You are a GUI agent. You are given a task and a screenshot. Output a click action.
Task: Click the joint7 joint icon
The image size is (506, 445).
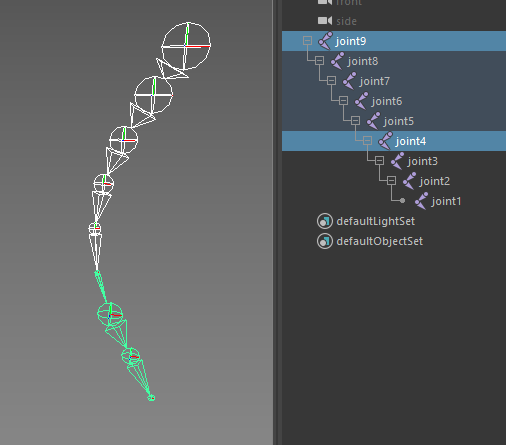(349, 81)
